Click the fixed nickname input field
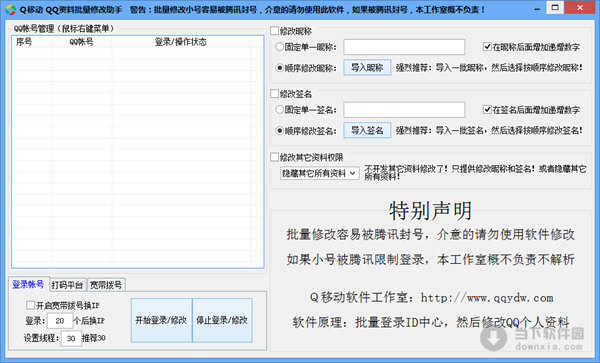Viewport: 600px width, 363px height. click(404, 47)
